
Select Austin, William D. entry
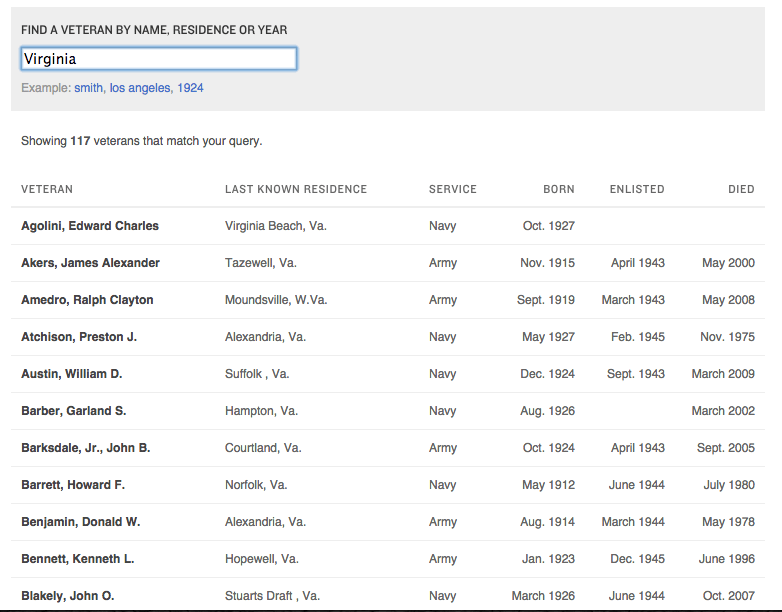click(71, 374)
